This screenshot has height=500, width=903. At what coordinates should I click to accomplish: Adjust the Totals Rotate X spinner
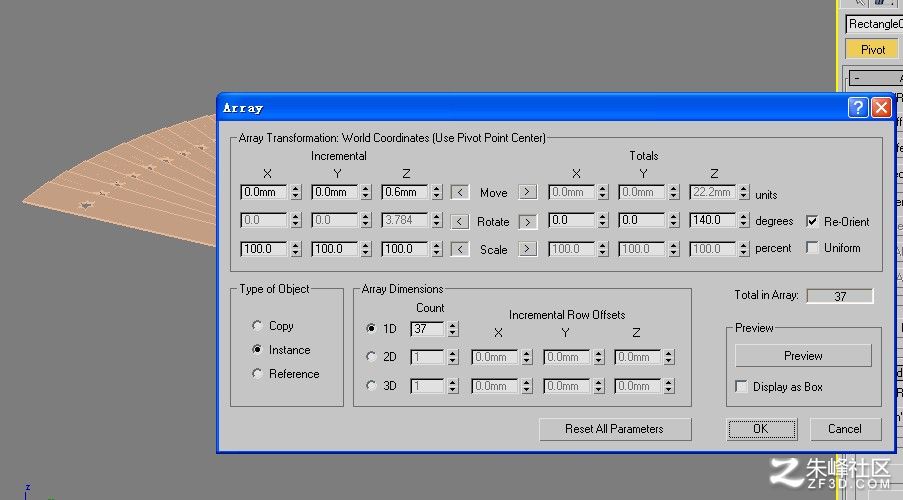603,220
